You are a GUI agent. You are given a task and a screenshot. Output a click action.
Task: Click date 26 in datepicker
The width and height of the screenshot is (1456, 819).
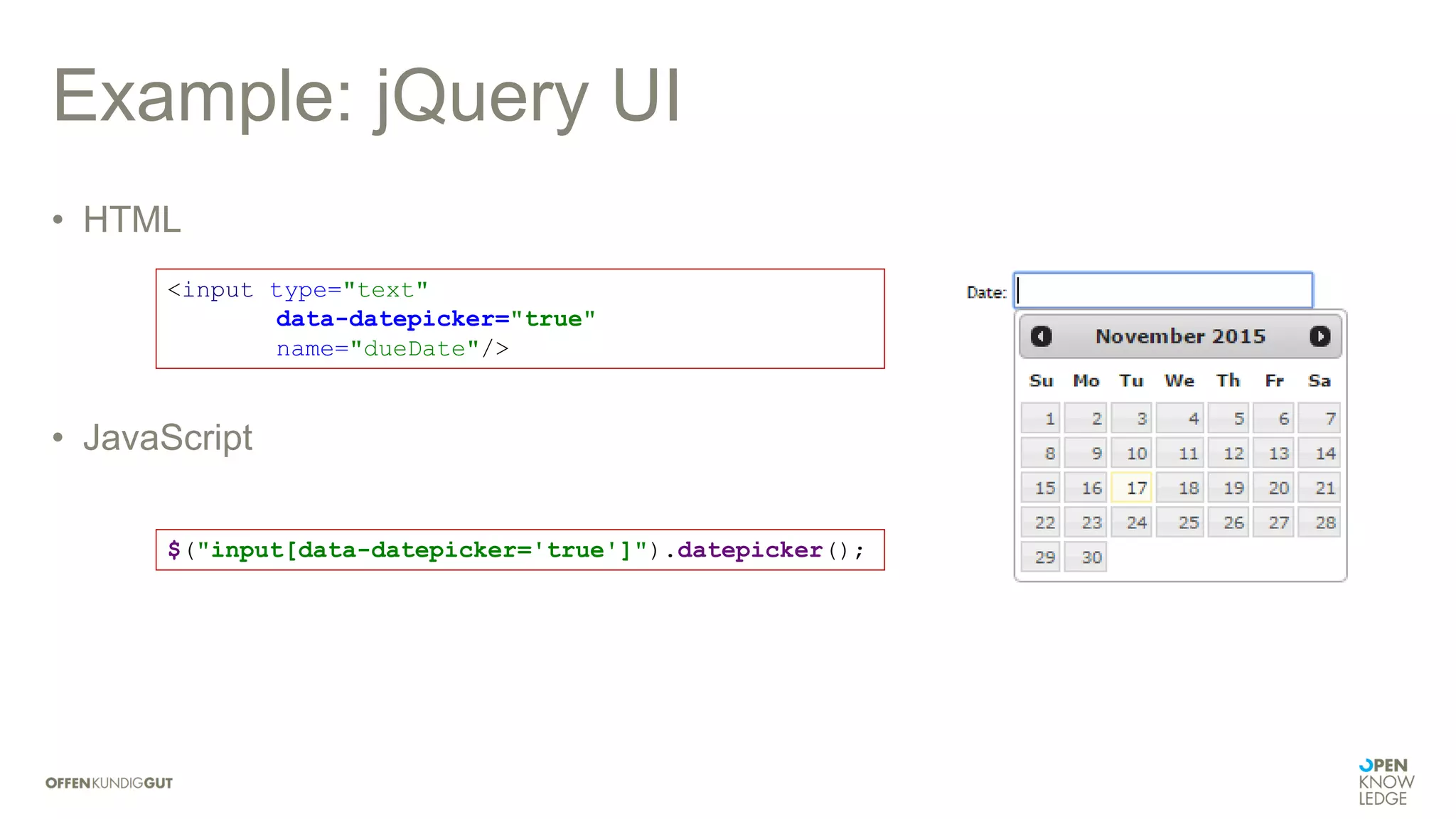[1228, 523]
